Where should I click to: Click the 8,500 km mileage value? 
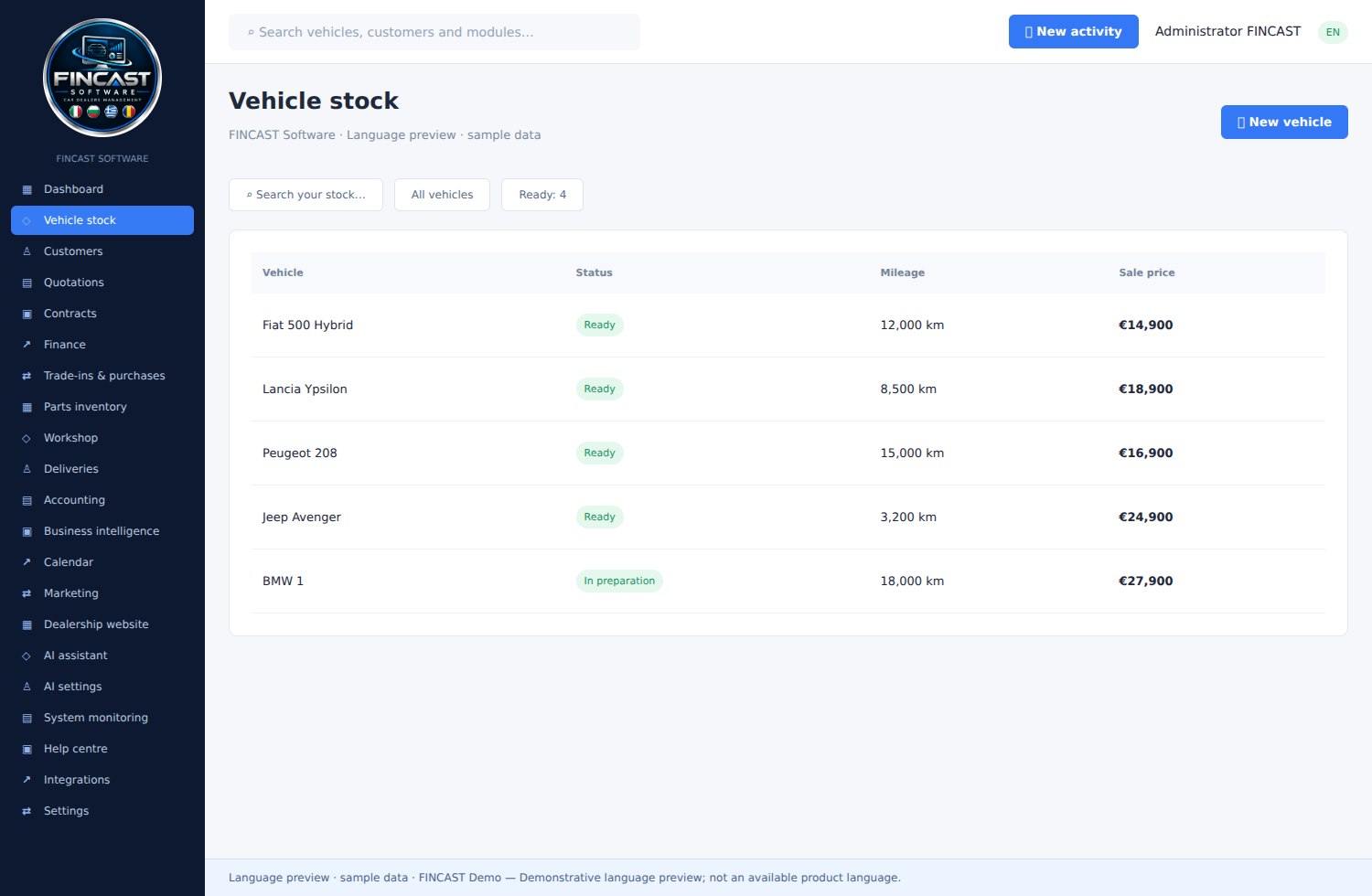click(908, 389)
